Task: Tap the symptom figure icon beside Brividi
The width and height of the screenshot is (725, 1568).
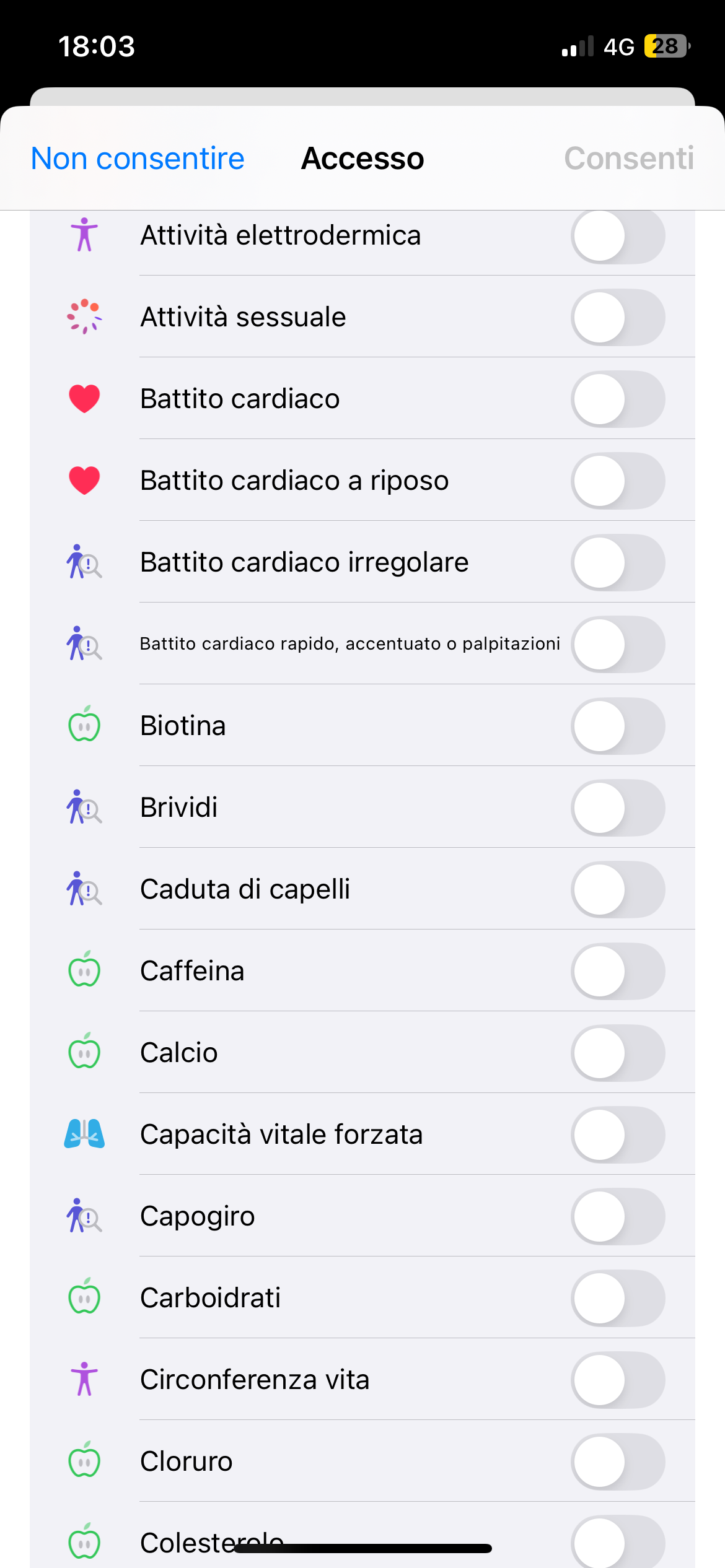Action: point(84,808)
